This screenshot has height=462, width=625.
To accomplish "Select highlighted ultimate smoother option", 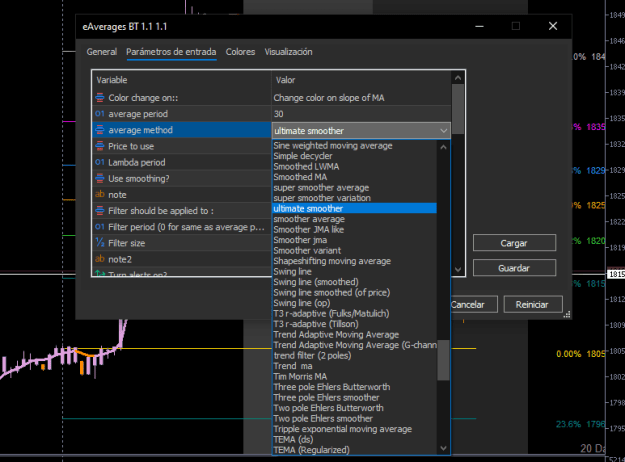I will [x=354, y=208].
